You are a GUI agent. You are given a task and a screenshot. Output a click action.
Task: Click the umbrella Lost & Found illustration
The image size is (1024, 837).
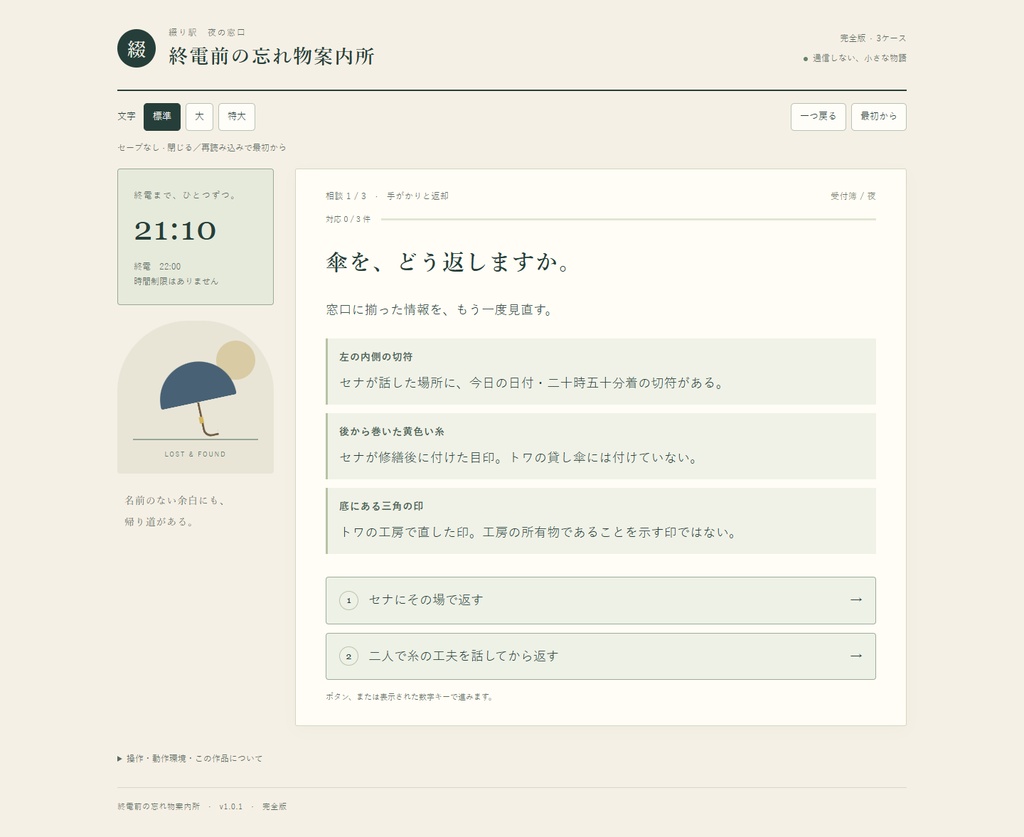coord(195,397)
